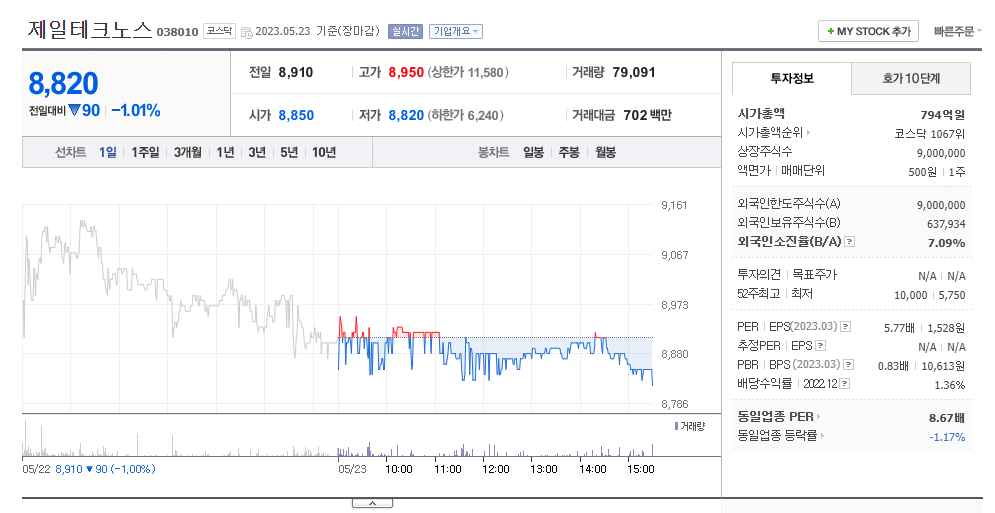
Task: Select the 1주일 line chart period
Action: coord(145,152)
